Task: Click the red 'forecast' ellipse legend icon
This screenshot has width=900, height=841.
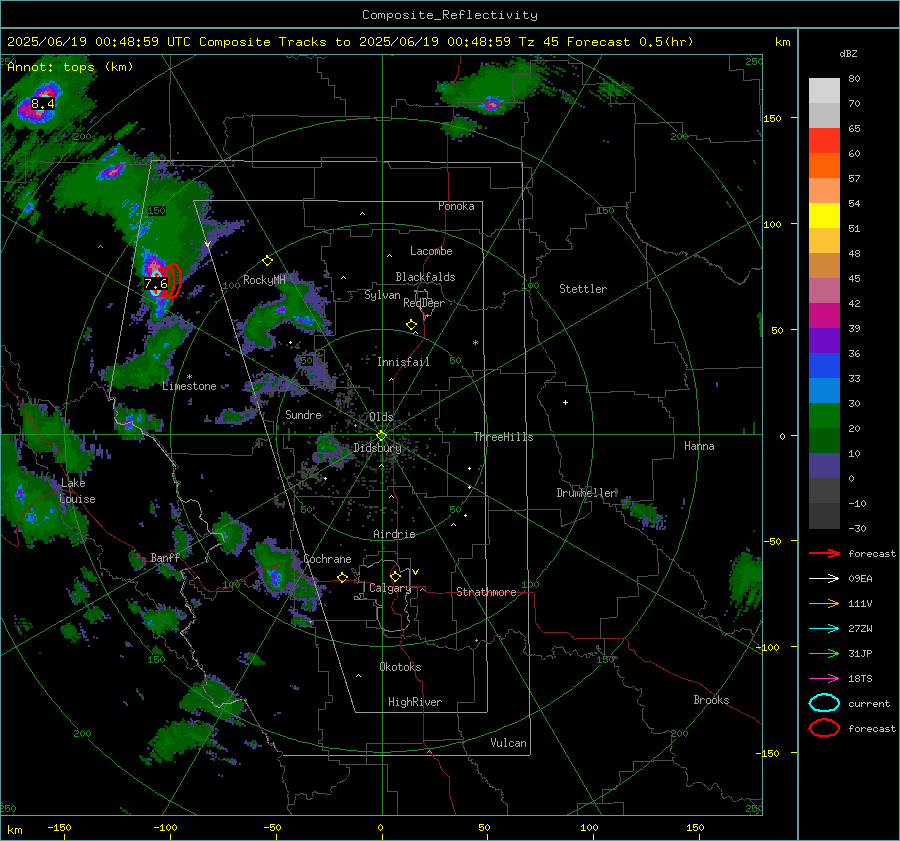Action: pos(824,728)
